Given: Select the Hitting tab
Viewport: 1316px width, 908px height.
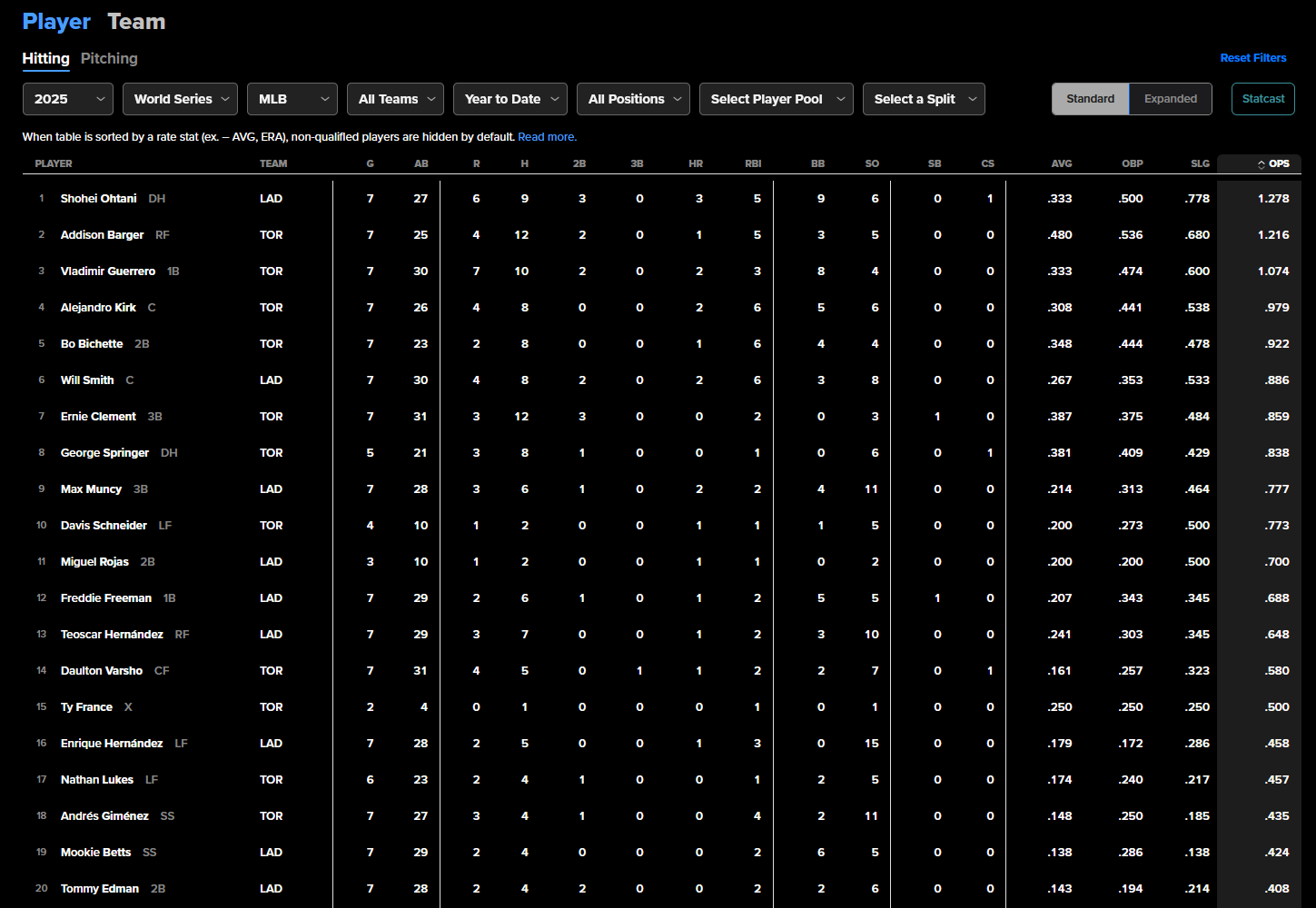Looking at the screenshot, I should point(45,58).
